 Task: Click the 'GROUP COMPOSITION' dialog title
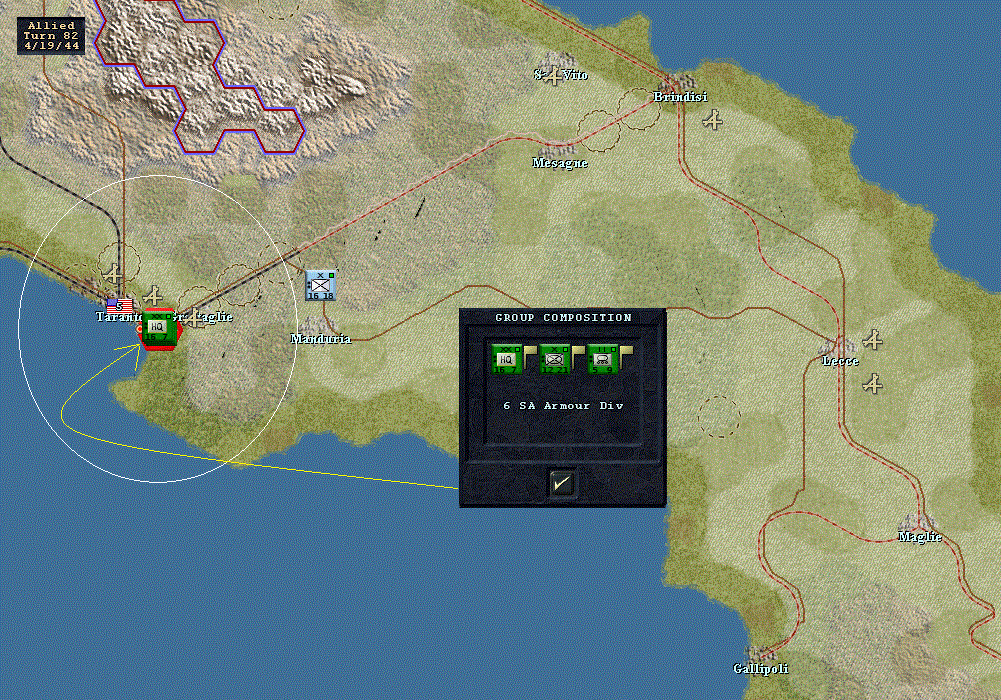(563, 318)
